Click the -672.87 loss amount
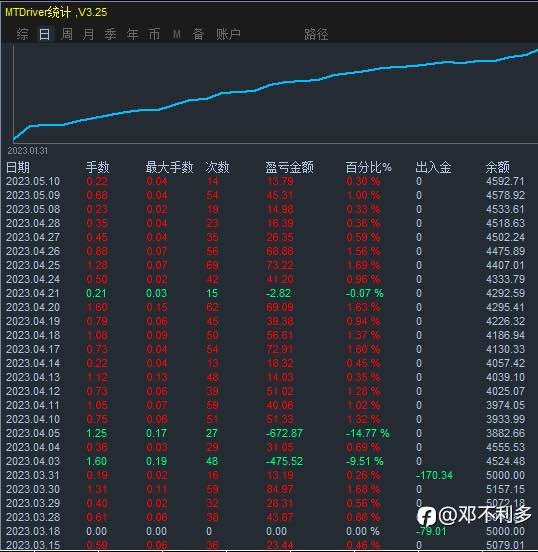This screenshot has width=538, height=552. (x=284, y=433)
